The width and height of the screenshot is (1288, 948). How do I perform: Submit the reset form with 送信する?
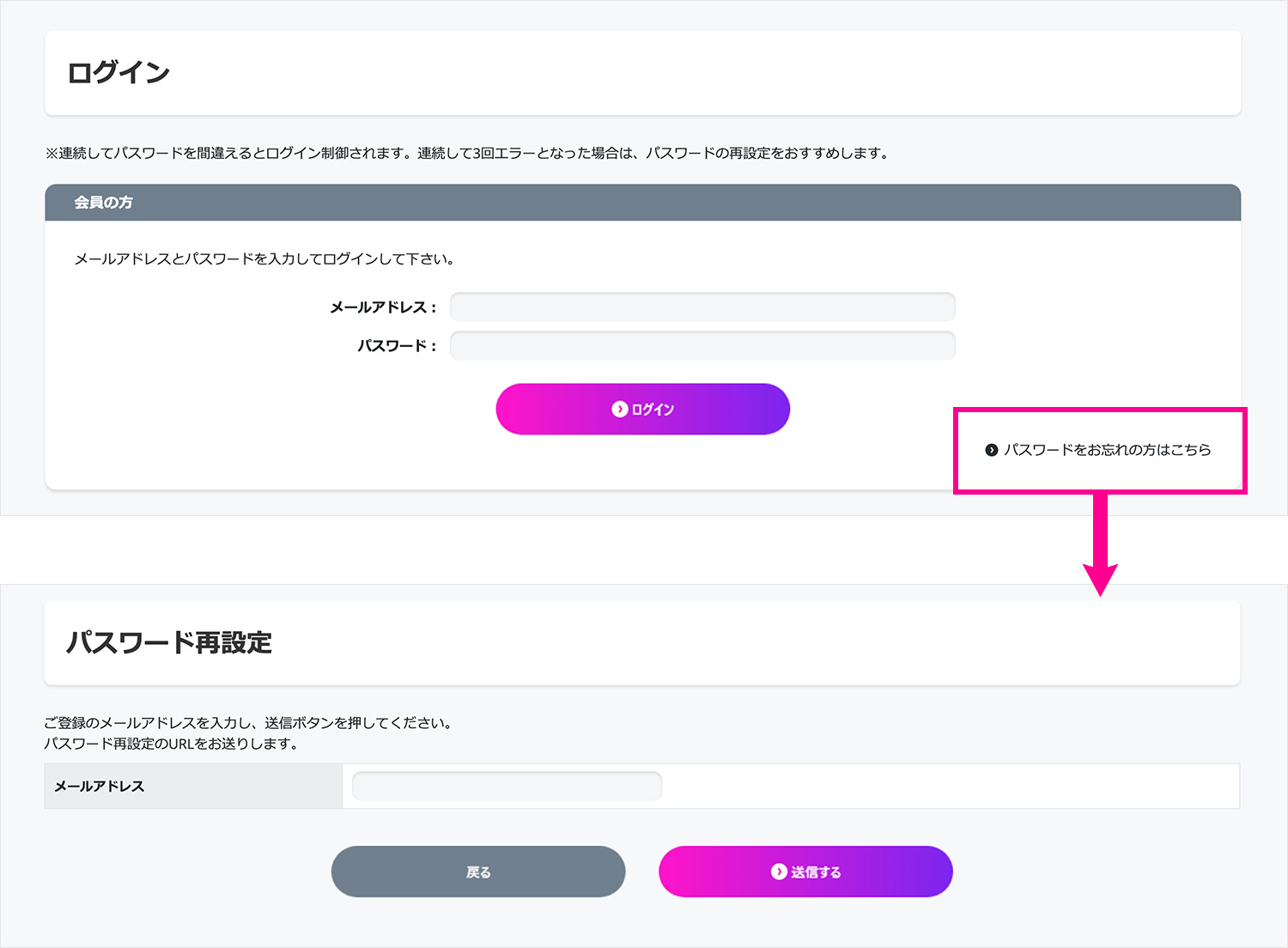tap(805, 872)
